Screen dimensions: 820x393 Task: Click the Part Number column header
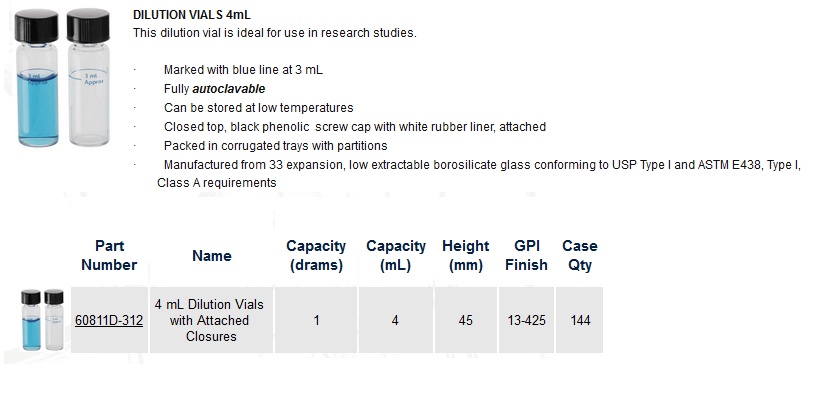(109, 255)
